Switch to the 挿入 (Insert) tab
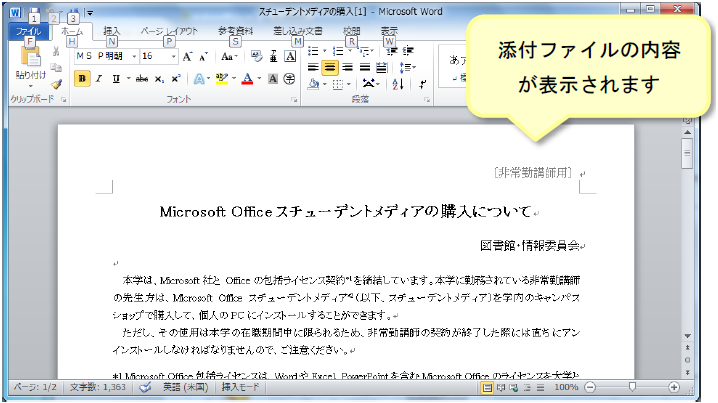This screenshot has height=403, width=718. [x=112, y=31]
